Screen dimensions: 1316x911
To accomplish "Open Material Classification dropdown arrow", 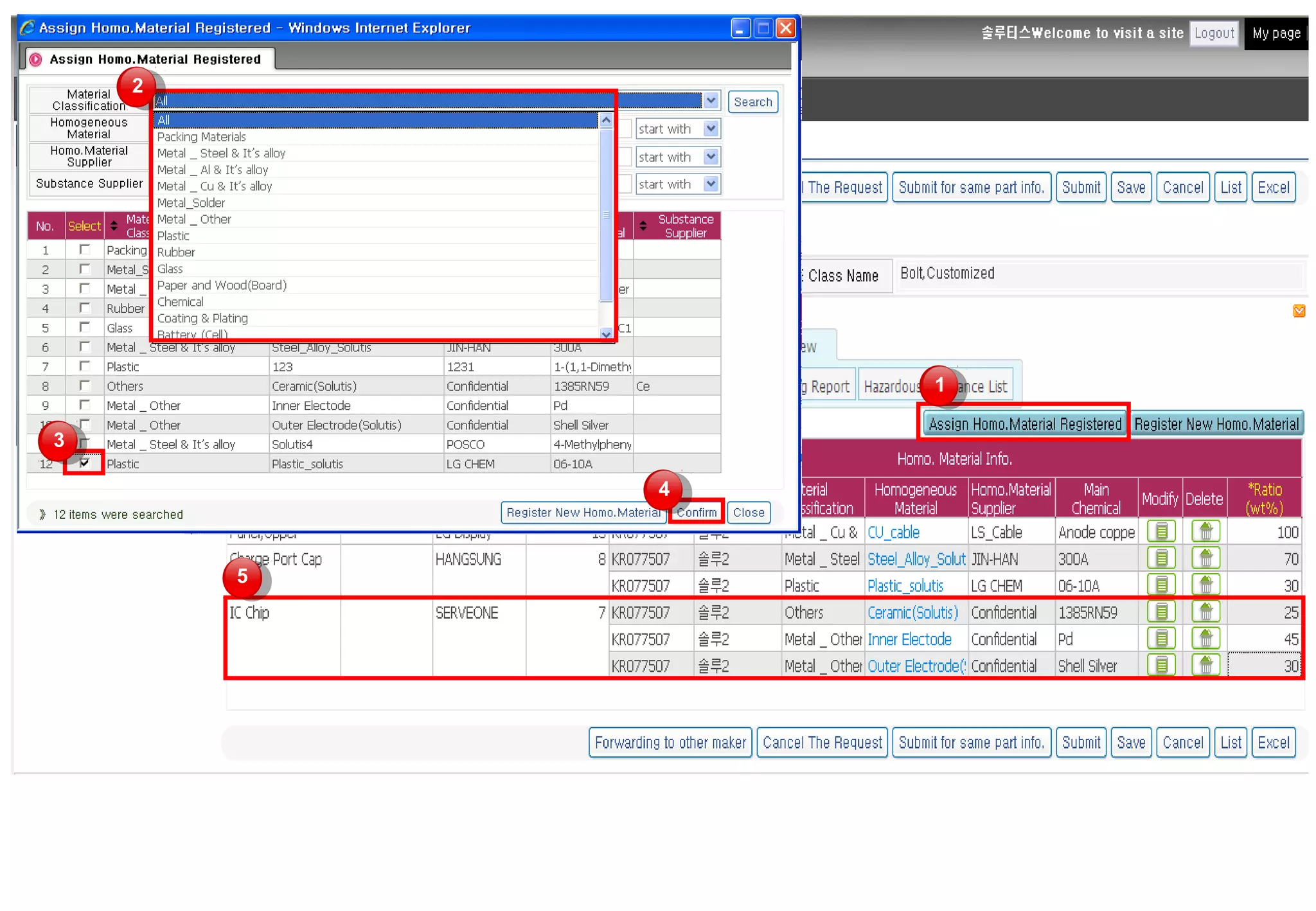I will (x=710, y=101).
